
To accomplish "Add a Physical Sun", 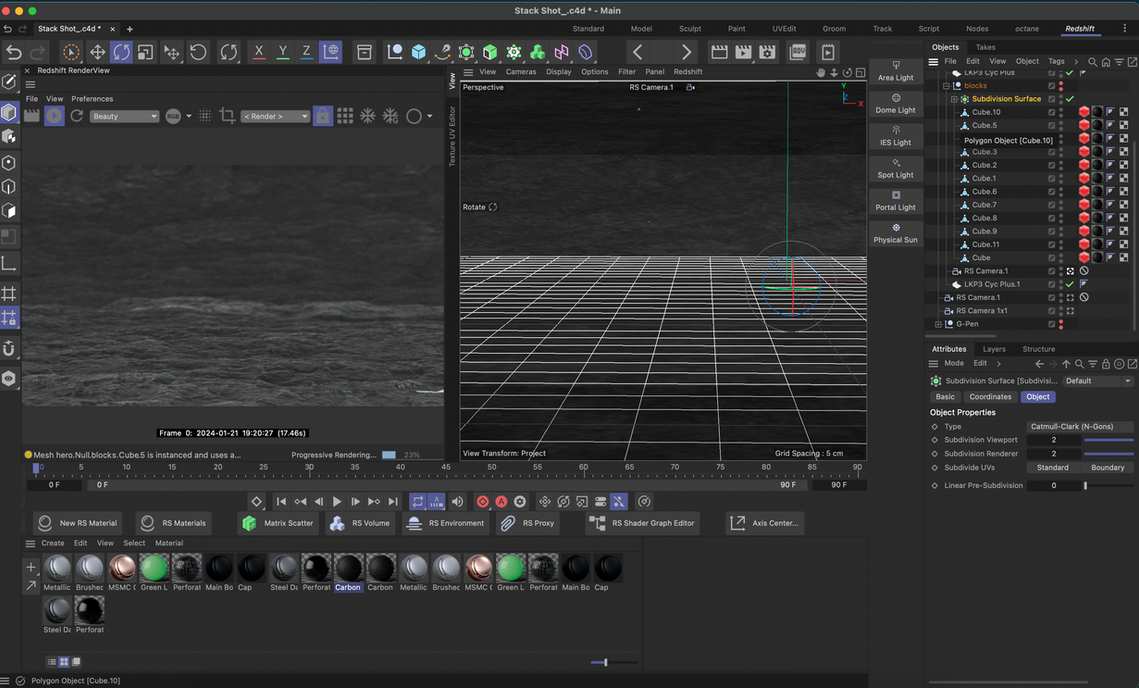I will [895, 233].
